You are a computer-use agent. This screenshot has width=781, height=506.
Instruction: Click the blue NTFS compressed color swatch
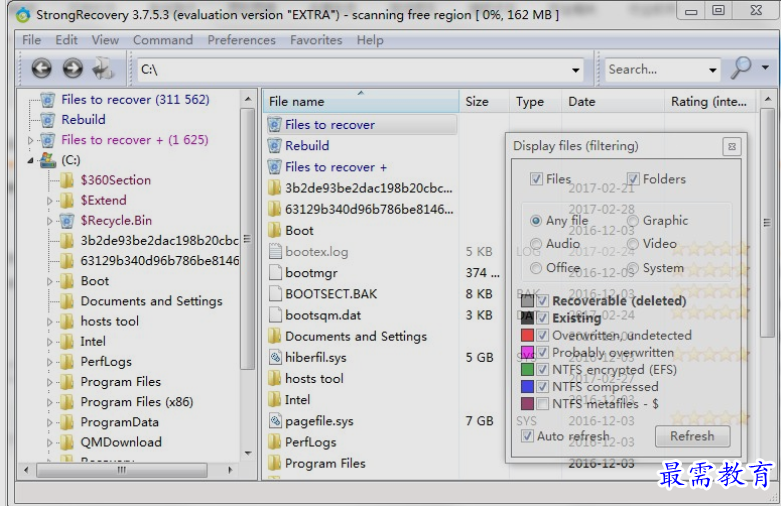click(x=527, y=386)
